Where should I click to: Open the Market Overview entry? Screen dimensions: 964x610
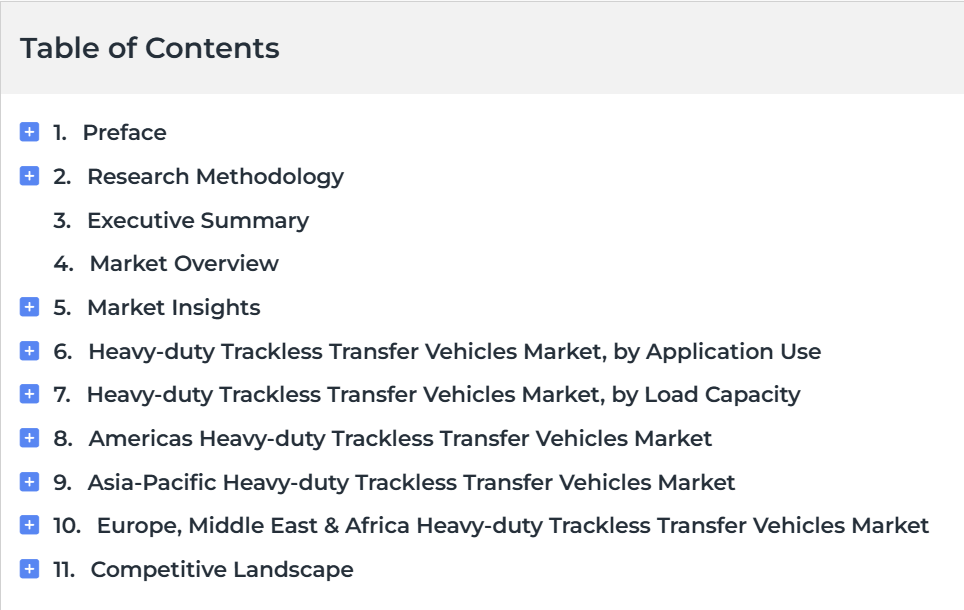pyautogui.click(x=184, y=264)
